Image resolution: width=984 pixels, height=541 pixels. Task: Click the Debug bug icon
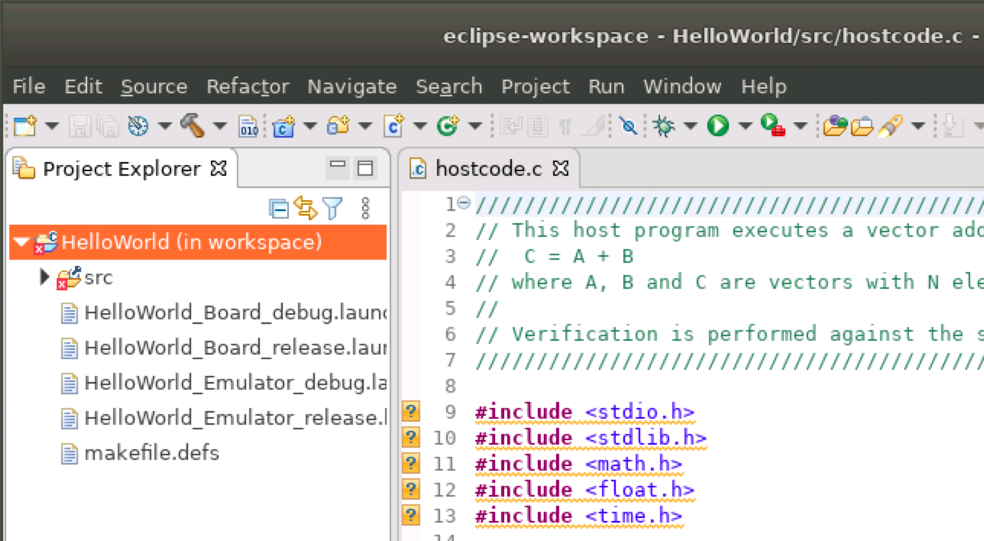pos(664,125)
